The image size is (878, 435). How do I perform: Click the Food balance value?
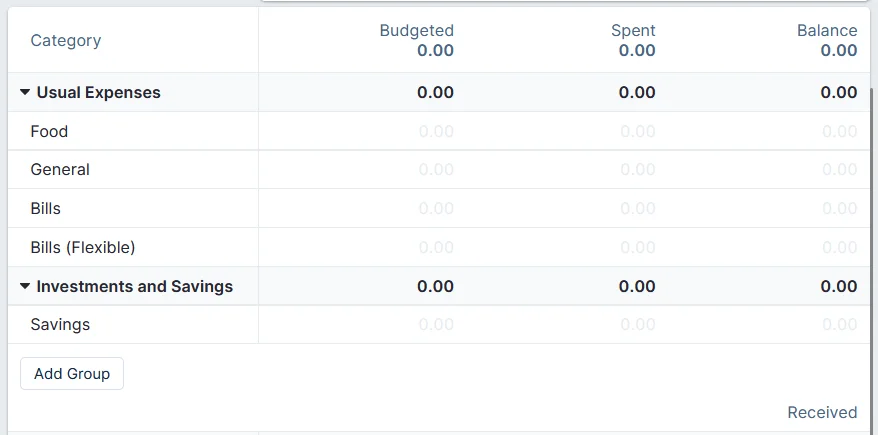(839, 131)
